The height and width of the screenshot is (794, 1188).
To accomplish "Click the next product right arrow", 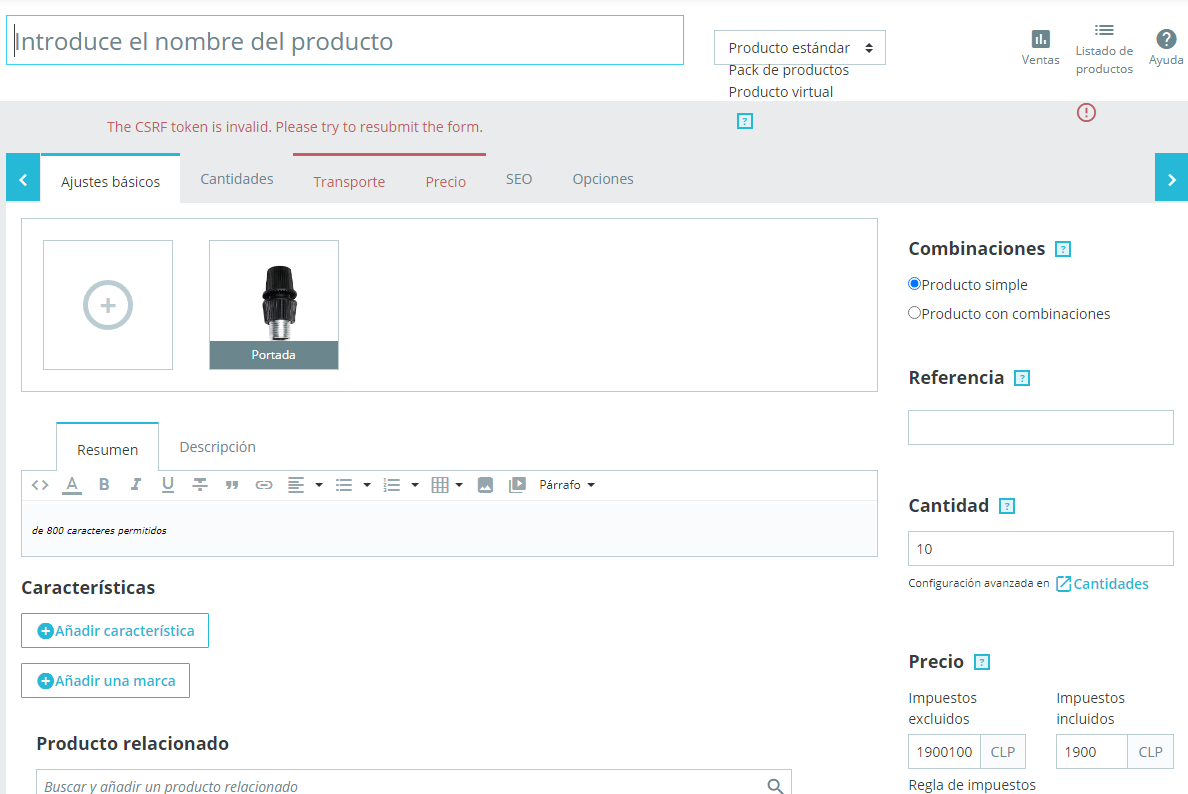I will 1171,177.
